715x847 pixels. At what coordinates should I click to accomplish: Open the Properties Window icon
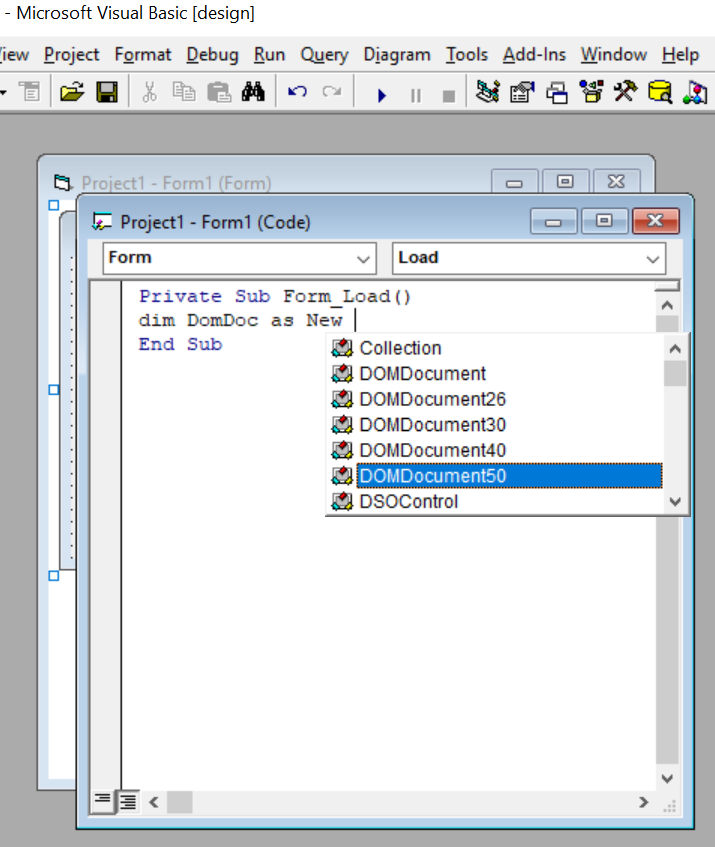tap(522, 92)
